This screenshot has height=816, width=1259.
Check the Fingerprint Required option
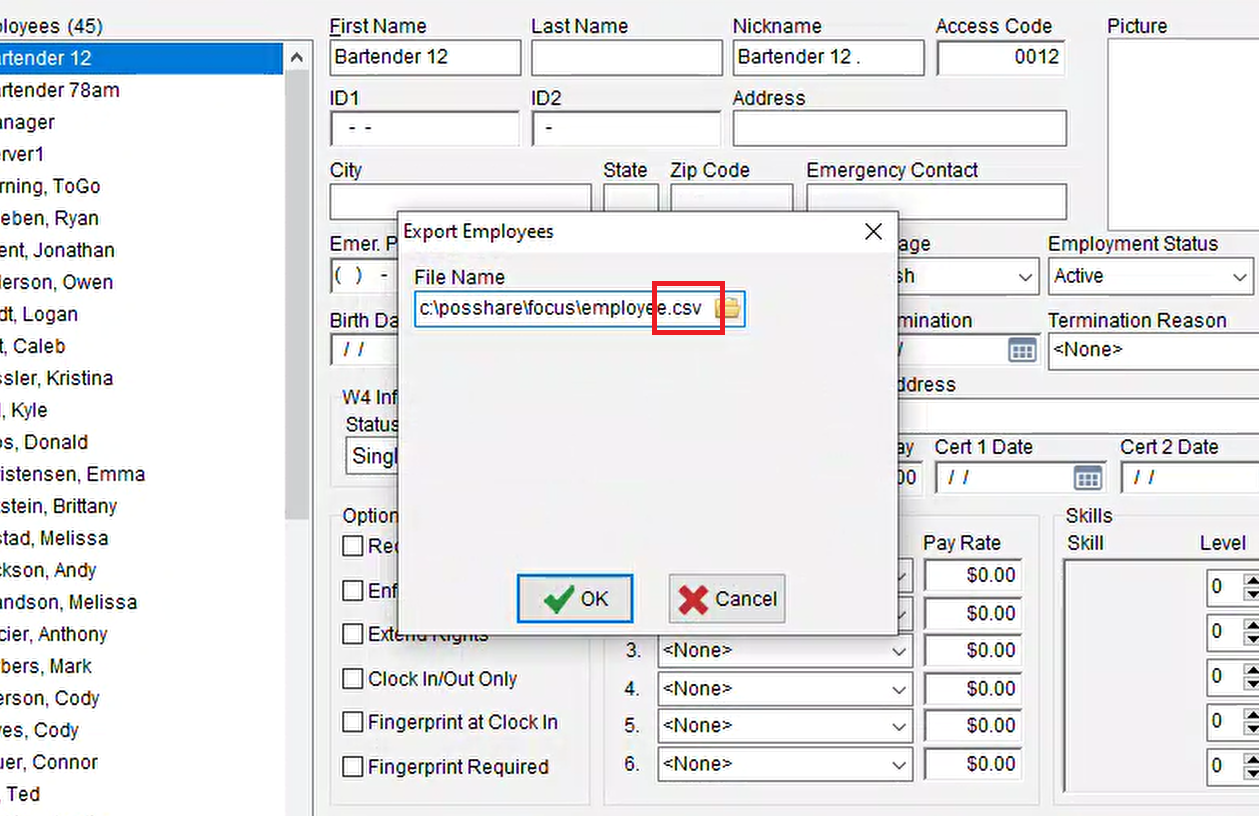(353, 767)
